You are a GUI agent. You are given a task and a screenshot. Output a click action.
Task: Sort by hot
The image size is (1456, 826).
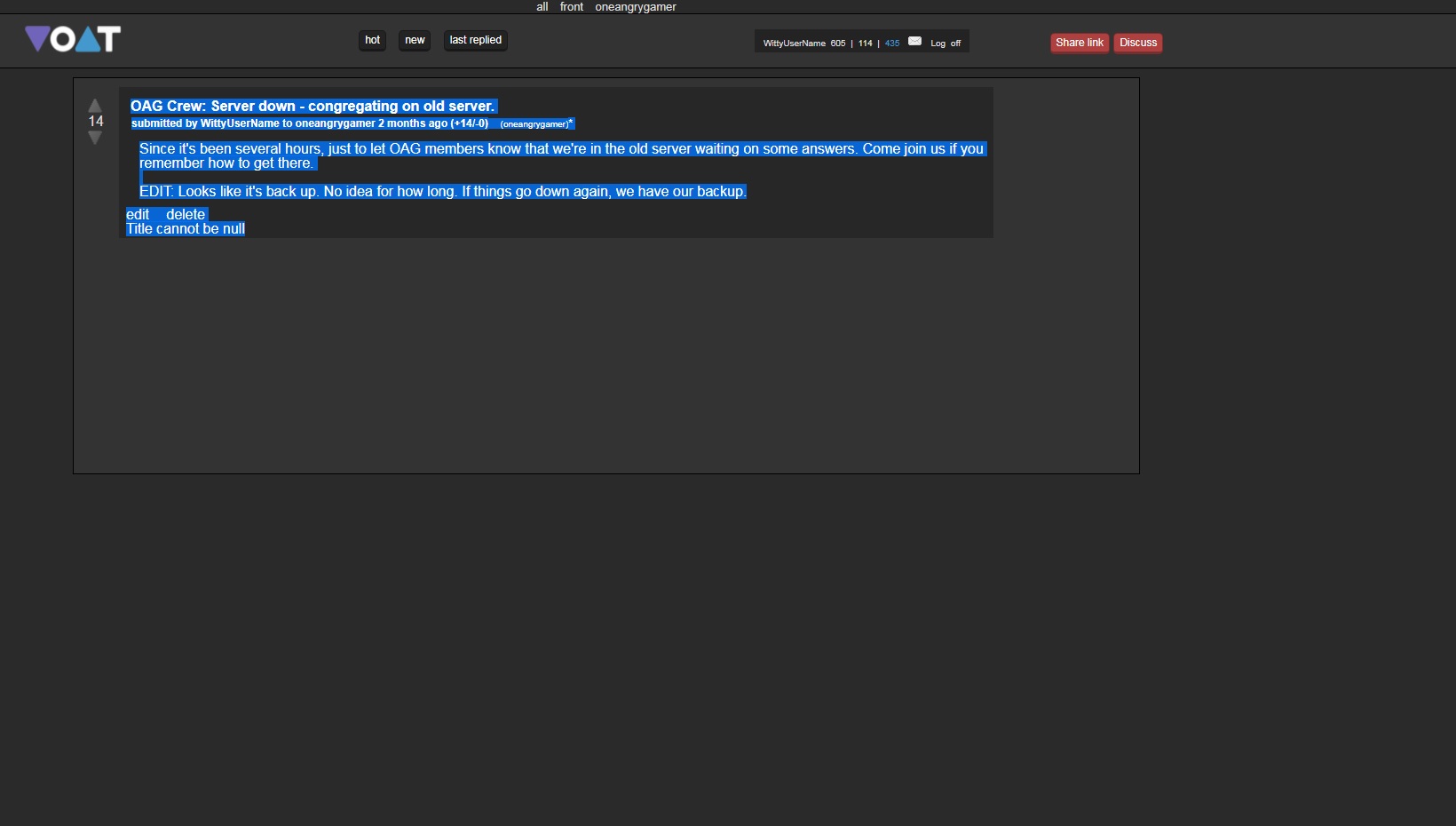click(372, 40)
